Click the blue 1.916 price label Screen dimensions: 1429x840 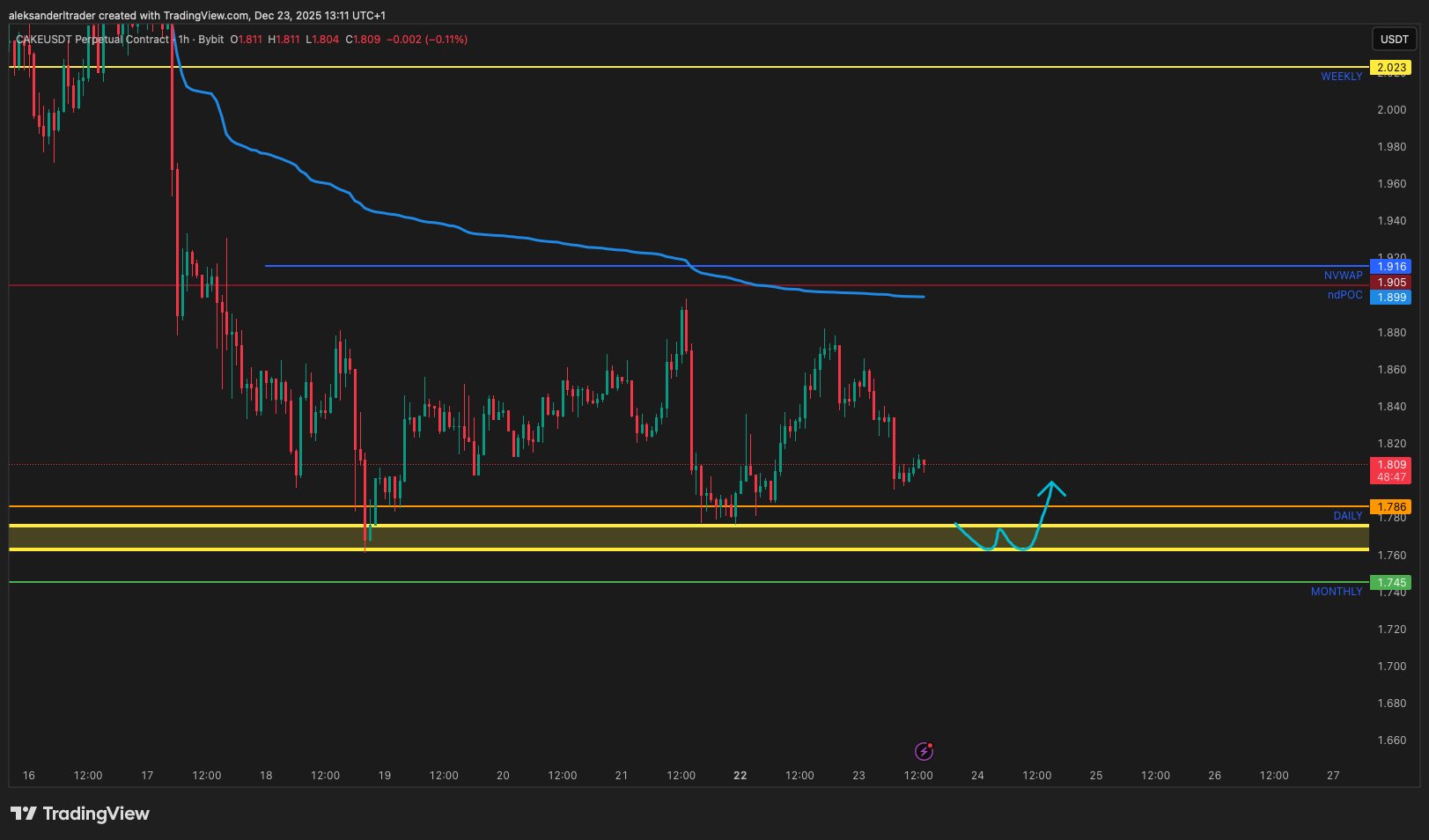click(x=1391, y=266)
